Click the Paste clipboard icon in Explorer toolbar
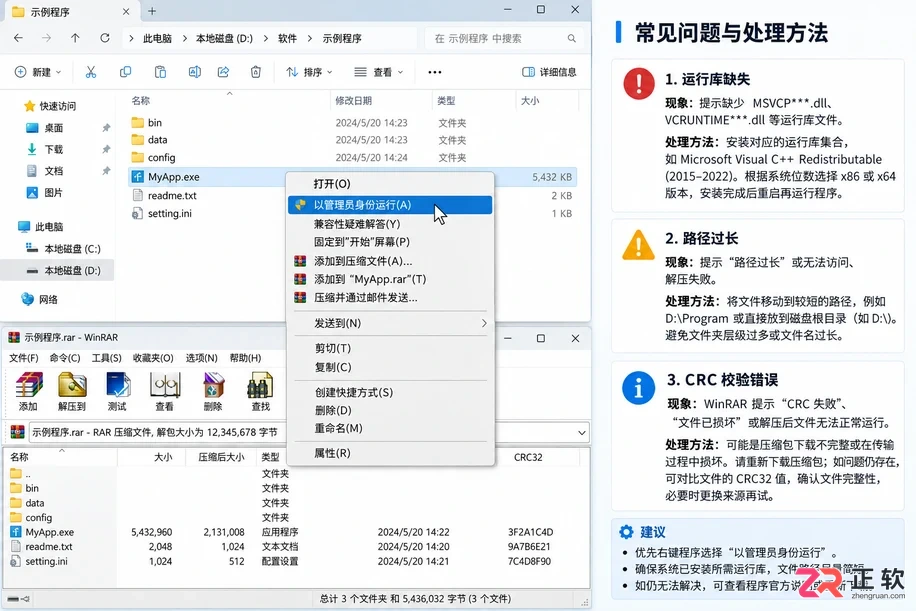The image size is (916, 611). [x=160, y=72]
